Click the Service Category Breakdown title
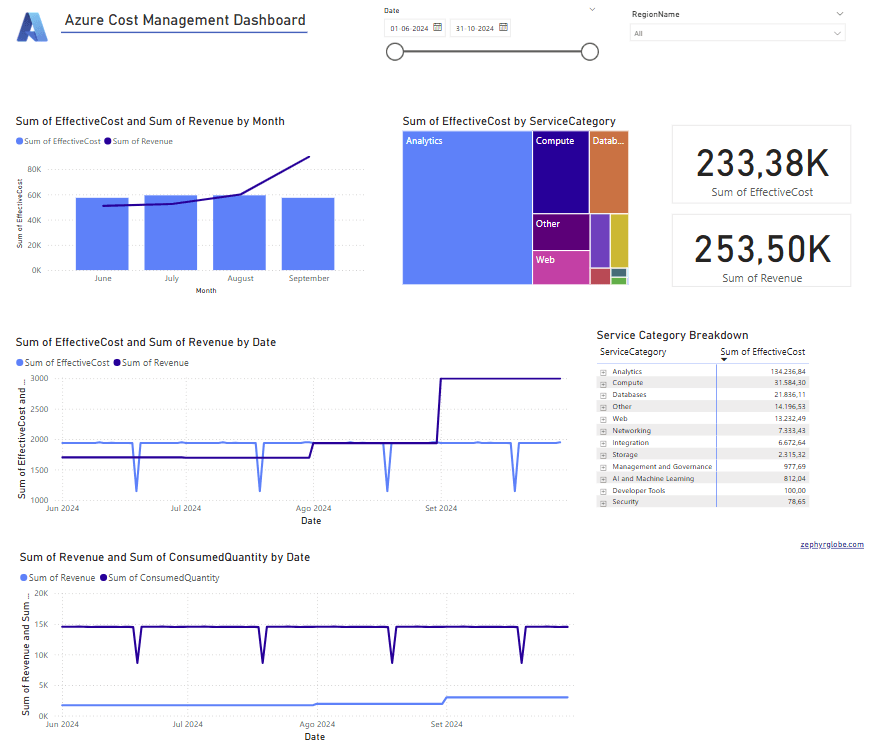 click(672, 335)
